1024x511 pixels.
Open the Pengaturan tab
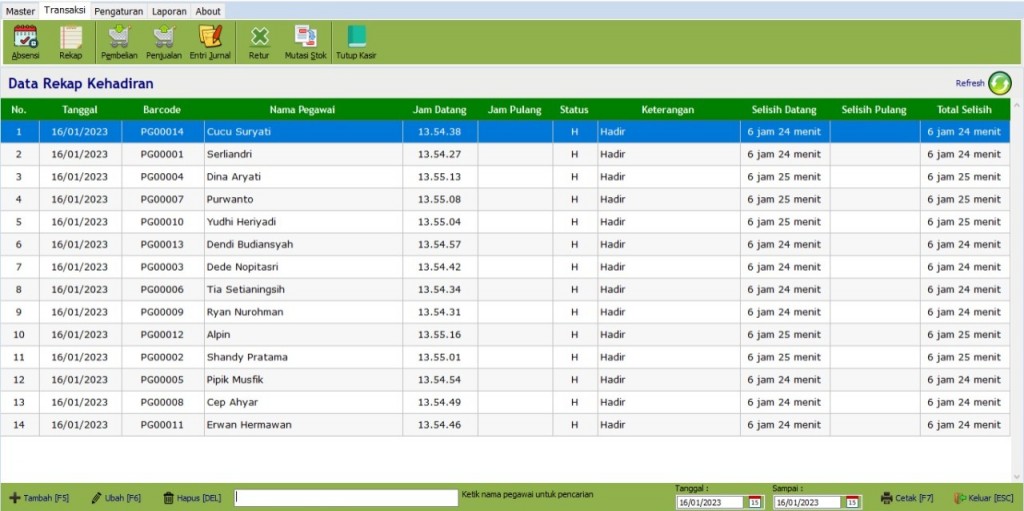118,11
